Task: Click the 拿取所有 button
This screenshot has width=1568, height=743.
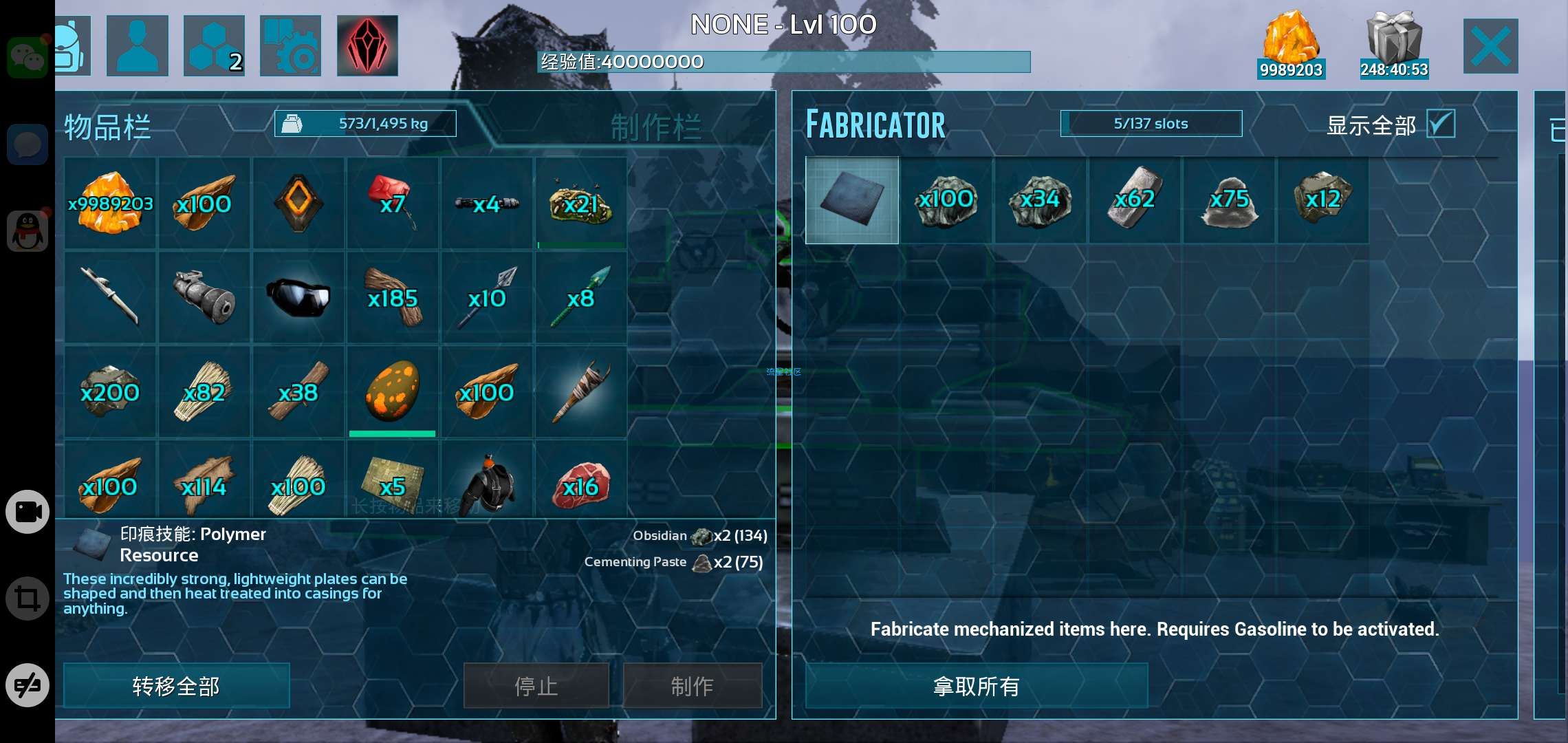Action: tap(977, 686)
